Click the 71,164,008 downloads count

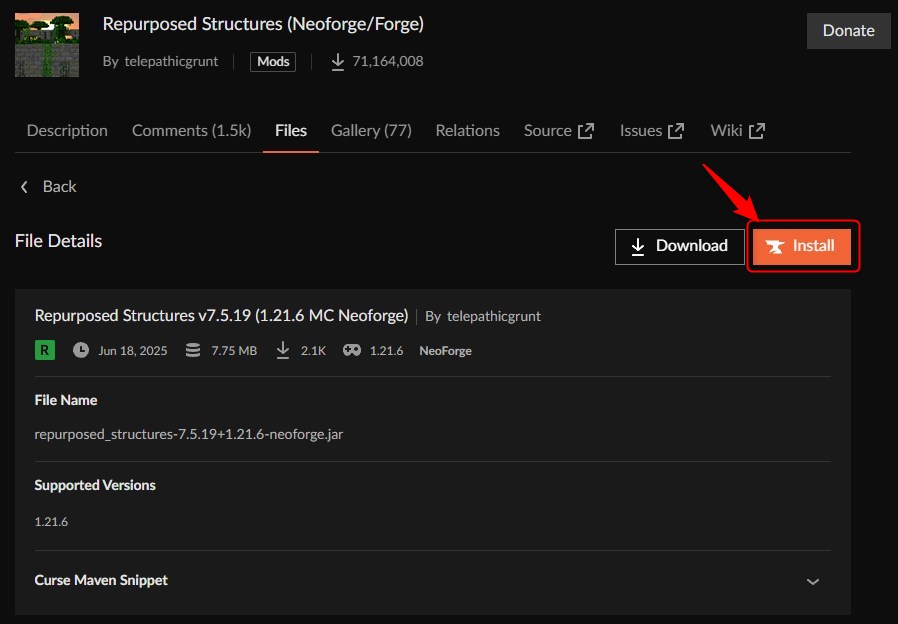click(388, 61)
